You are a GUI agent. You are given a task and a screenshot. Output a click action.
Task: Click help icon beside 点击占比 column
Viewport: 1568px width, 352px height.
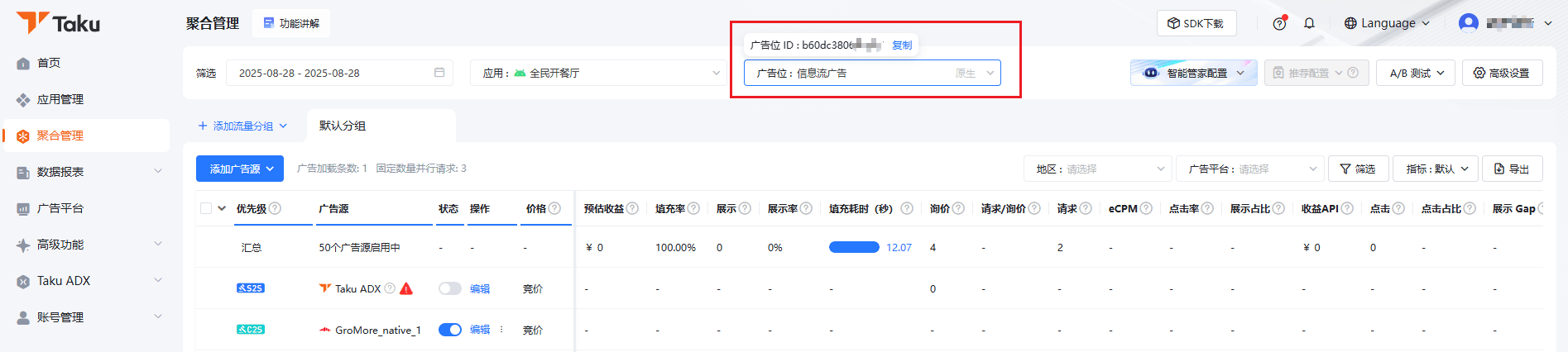[x=1470, y=208]
